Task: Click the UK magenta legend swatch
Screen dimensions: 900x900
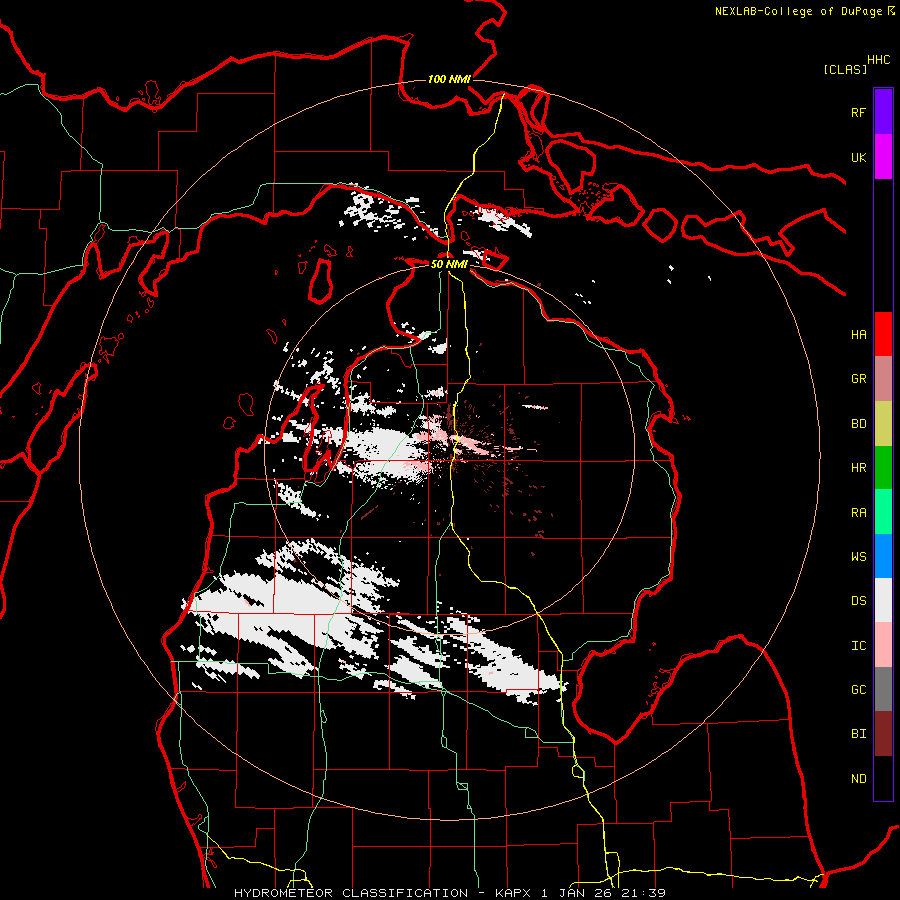Action: tap(883, 157)
